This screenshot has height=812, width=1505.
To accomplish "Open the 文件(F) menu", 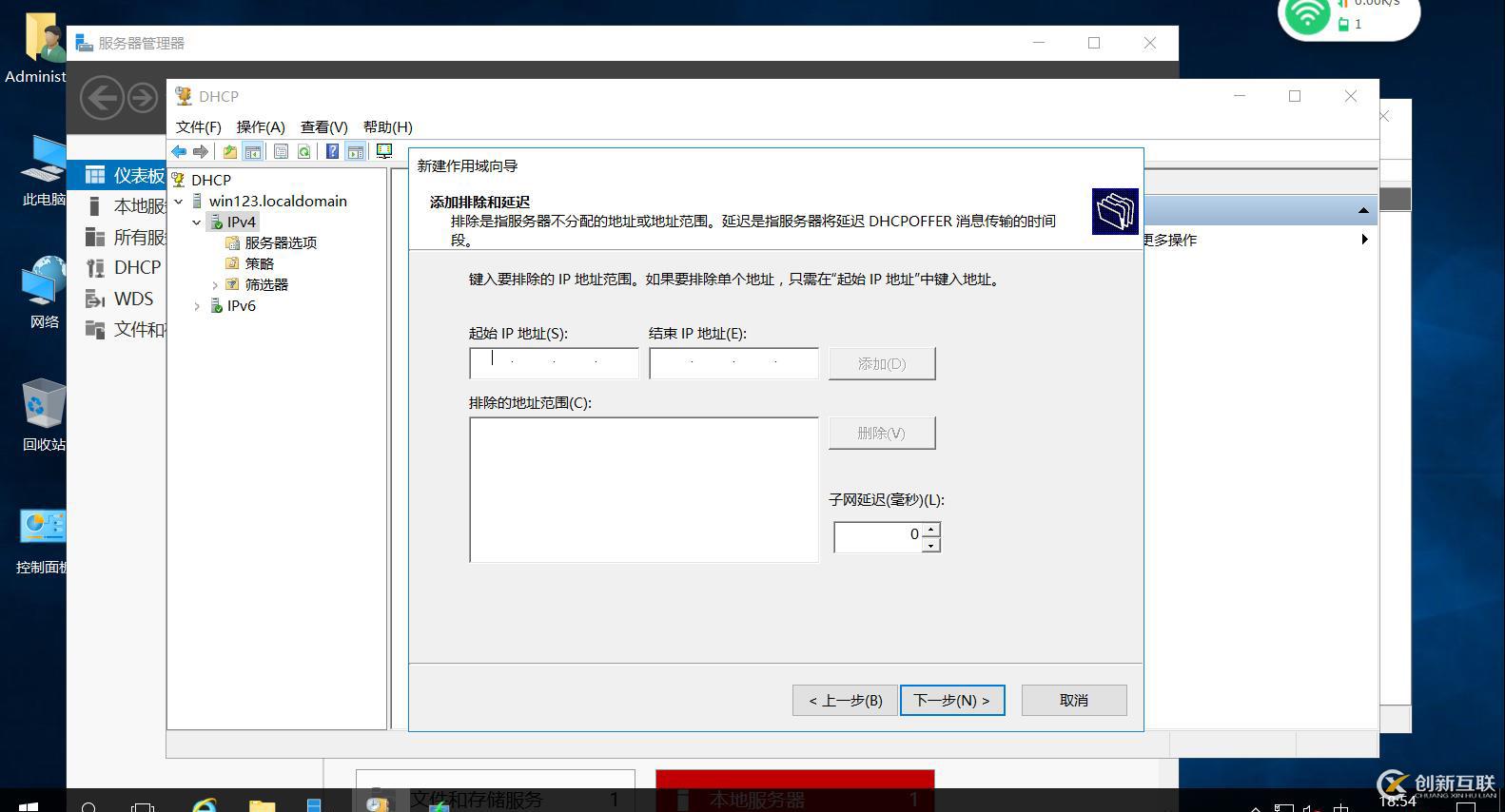I will (x=198, y=126).
